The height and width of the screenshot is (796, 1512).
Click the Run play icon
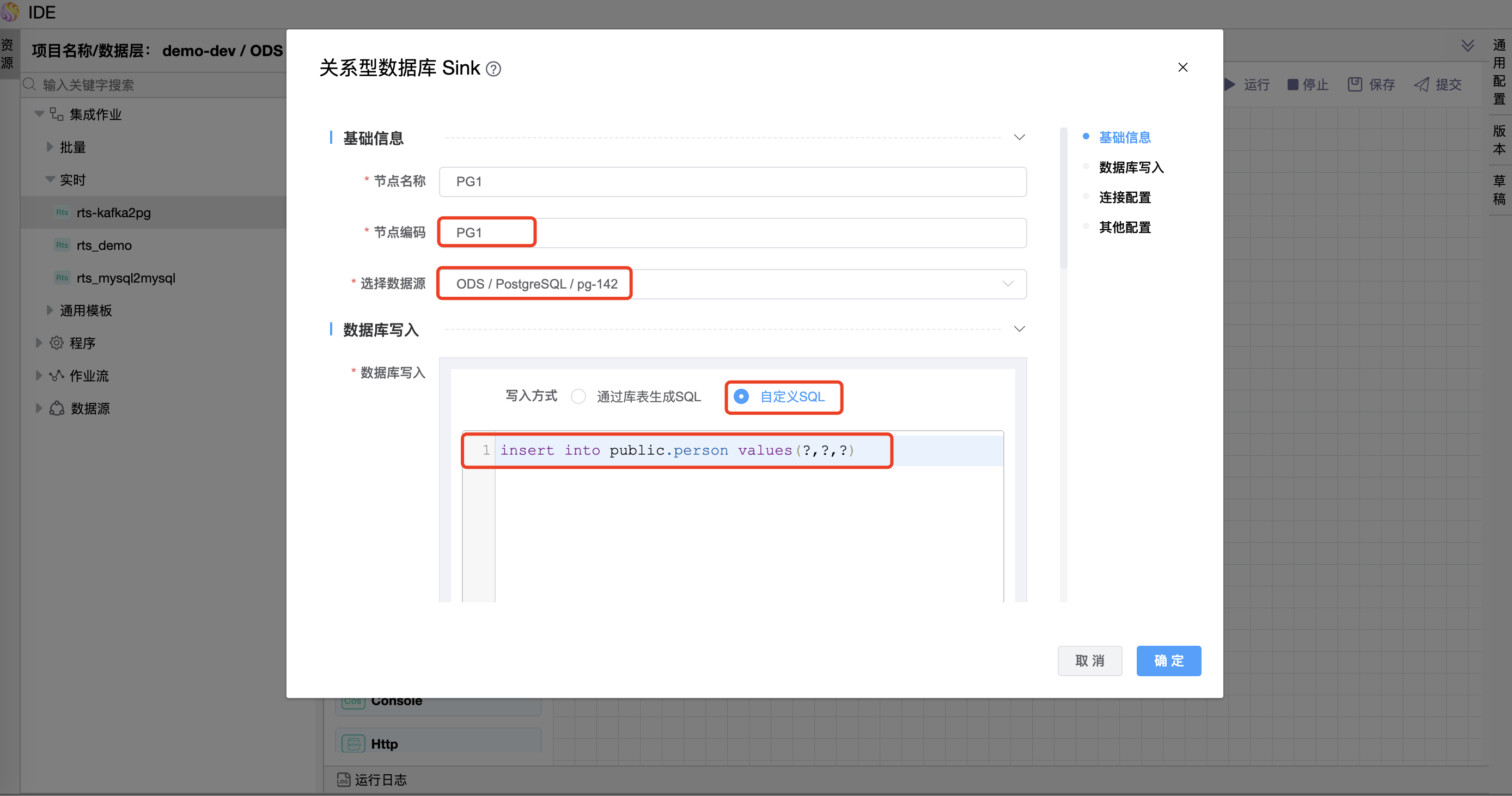click(x=1230, y=84)
